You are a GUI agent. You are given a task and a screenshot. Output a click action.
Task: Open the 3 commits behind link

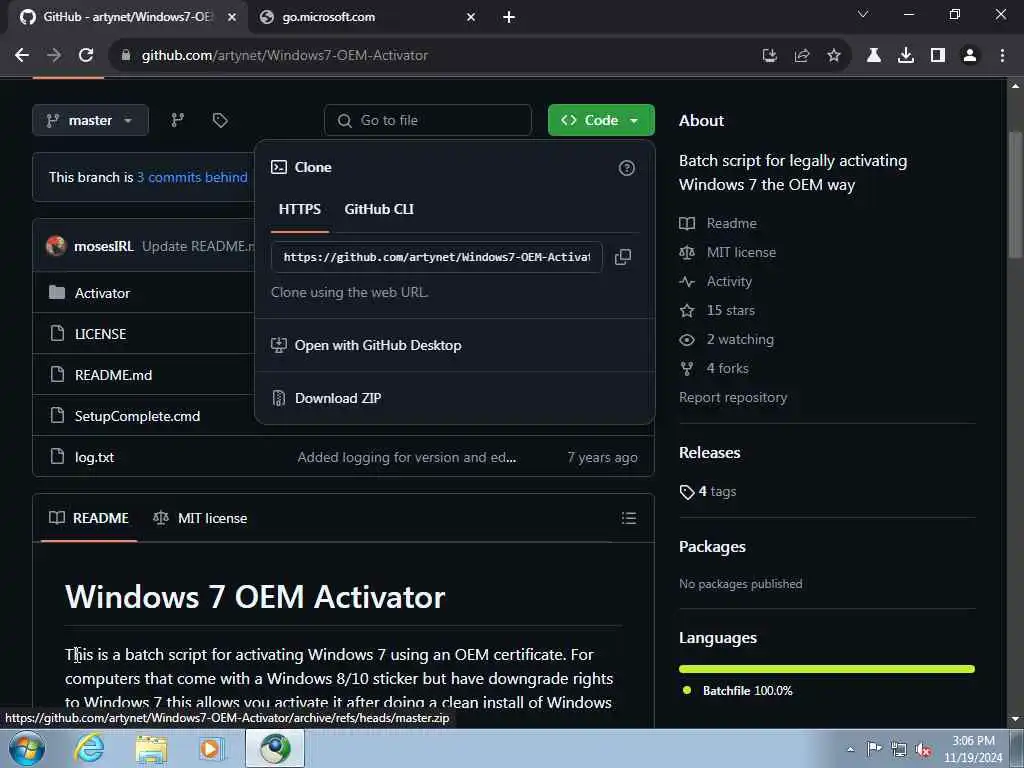coord(192,177)
